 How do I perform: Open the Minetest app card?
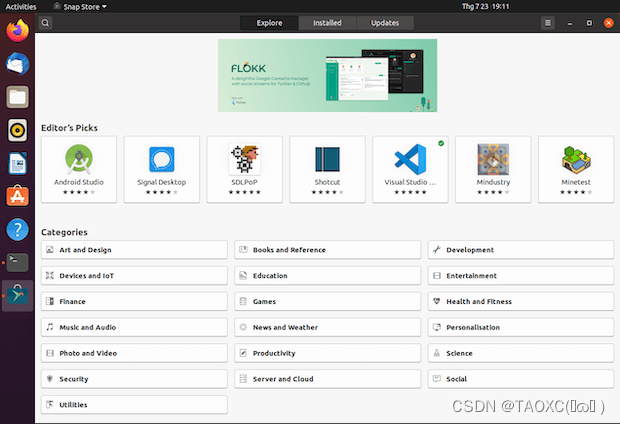tap(576, 170)
